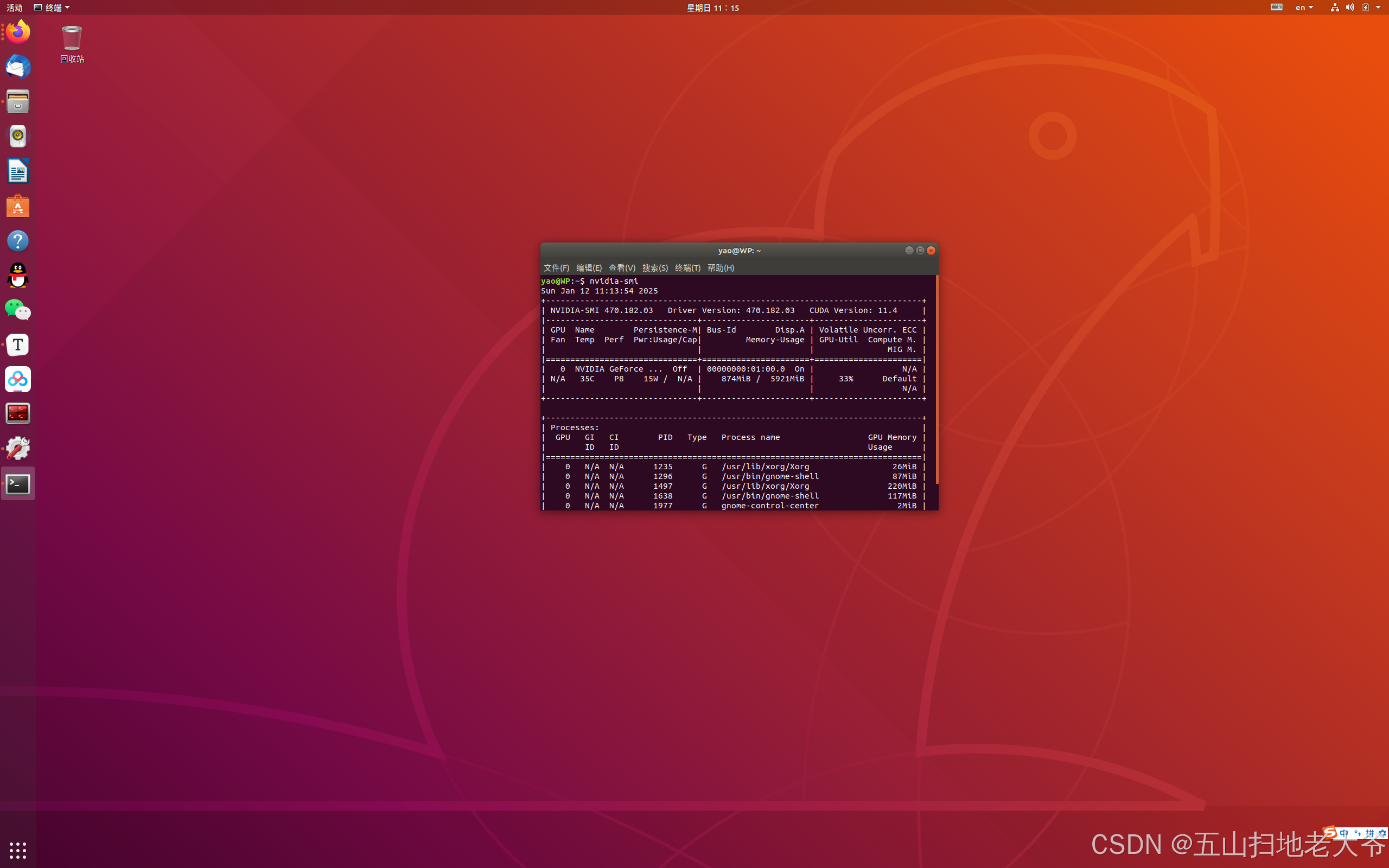
Task: Open Typora text editor icon
Action: [x=18, y=345]
